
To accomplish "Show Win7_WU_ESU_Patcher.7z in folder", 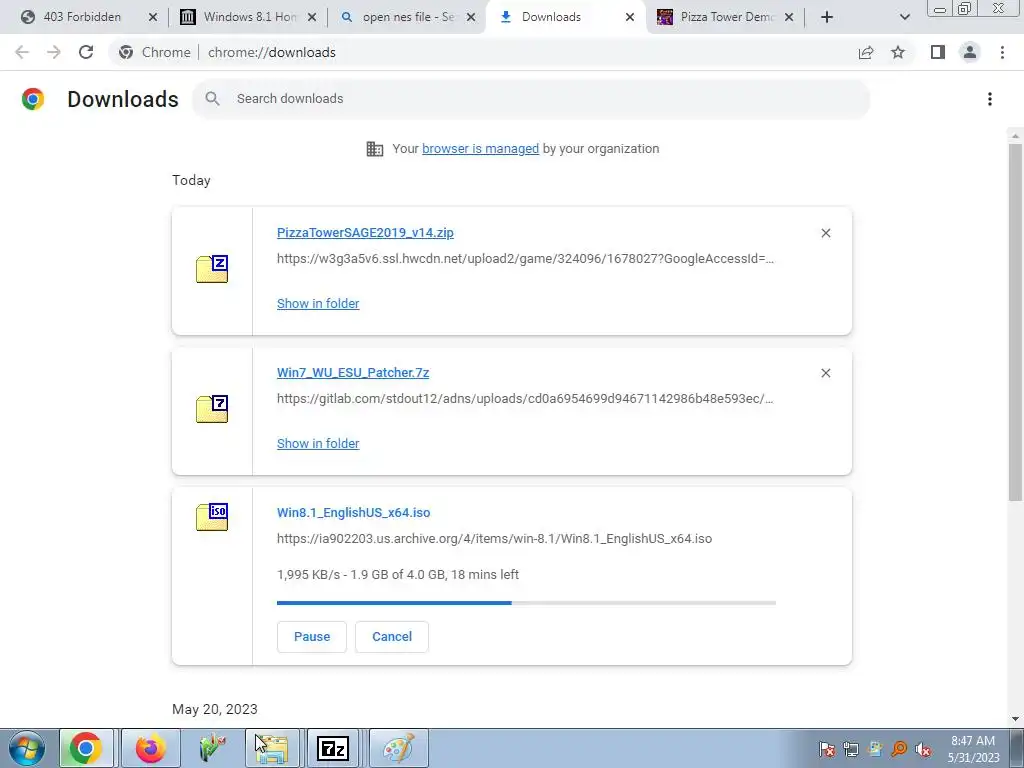I will (x=318, y=443).
